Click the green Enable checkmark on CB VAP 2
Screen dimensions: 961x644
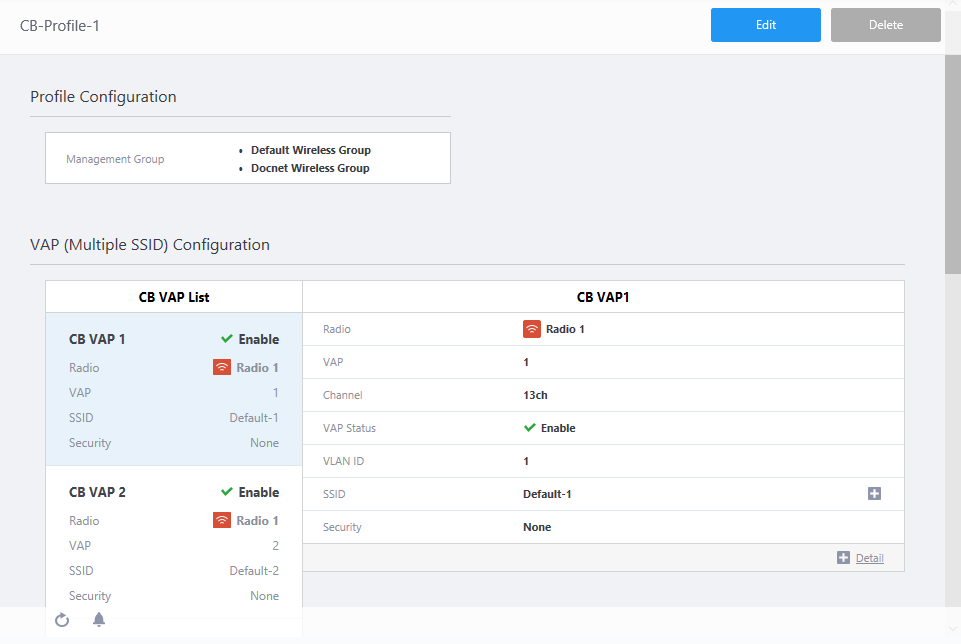227,492
